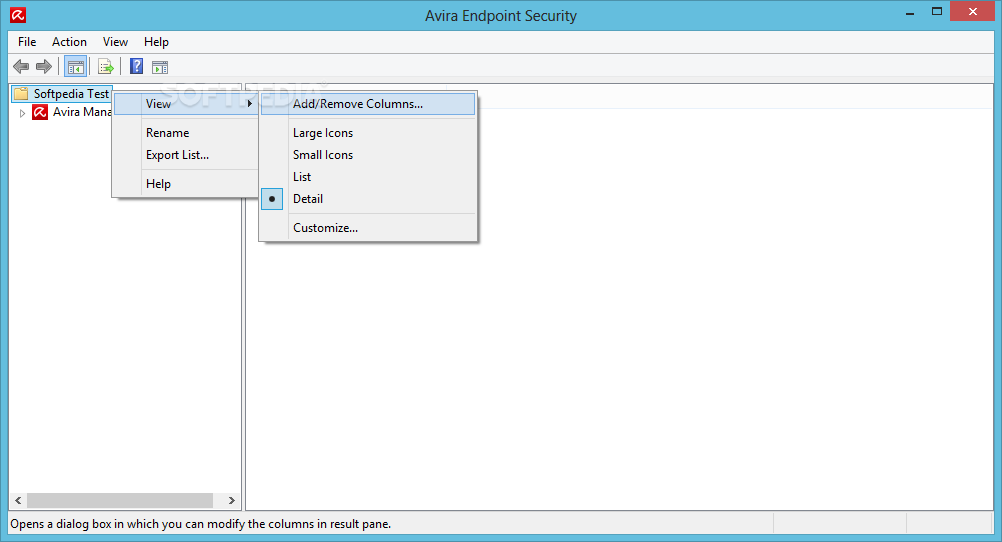Click Customize in the View submenu

[325, 228]
